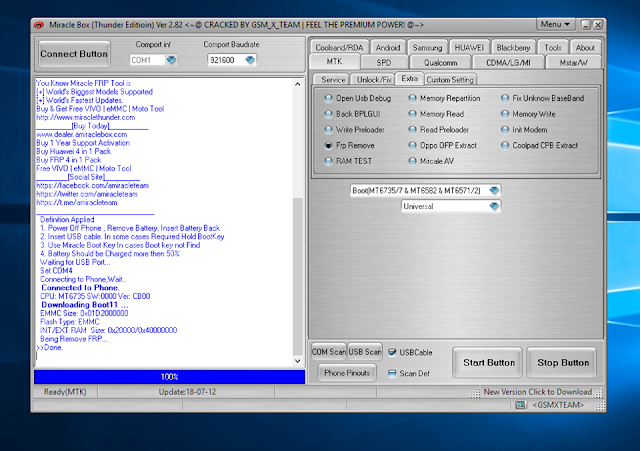Select Memory Write radio option

point(505,114)
